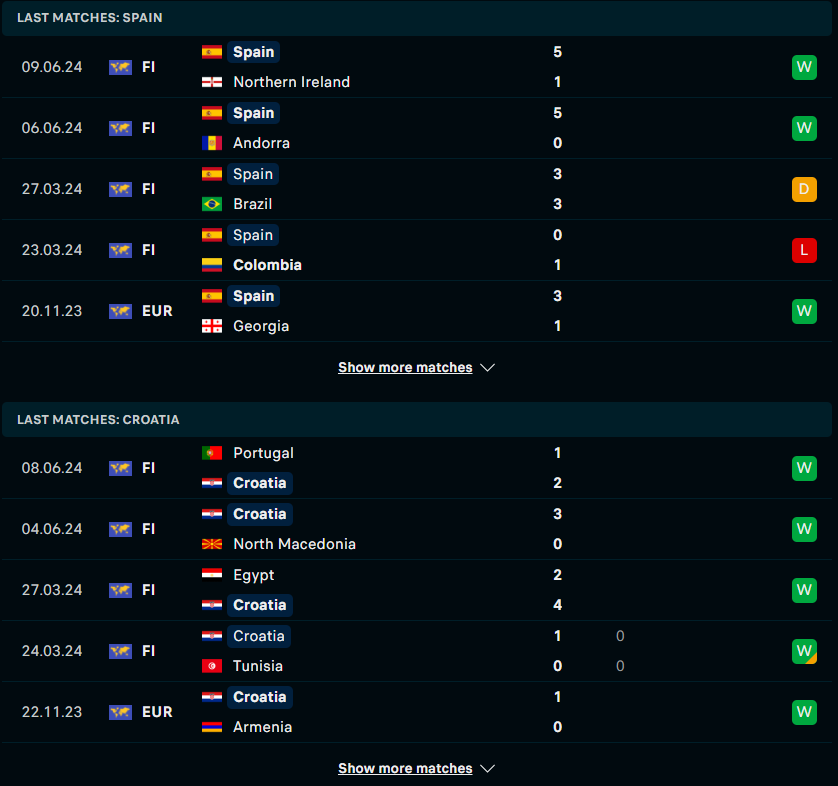Expand Croatia's list with Show more matches
Screen dimensions: 838x786
click(x=405, y=768)
